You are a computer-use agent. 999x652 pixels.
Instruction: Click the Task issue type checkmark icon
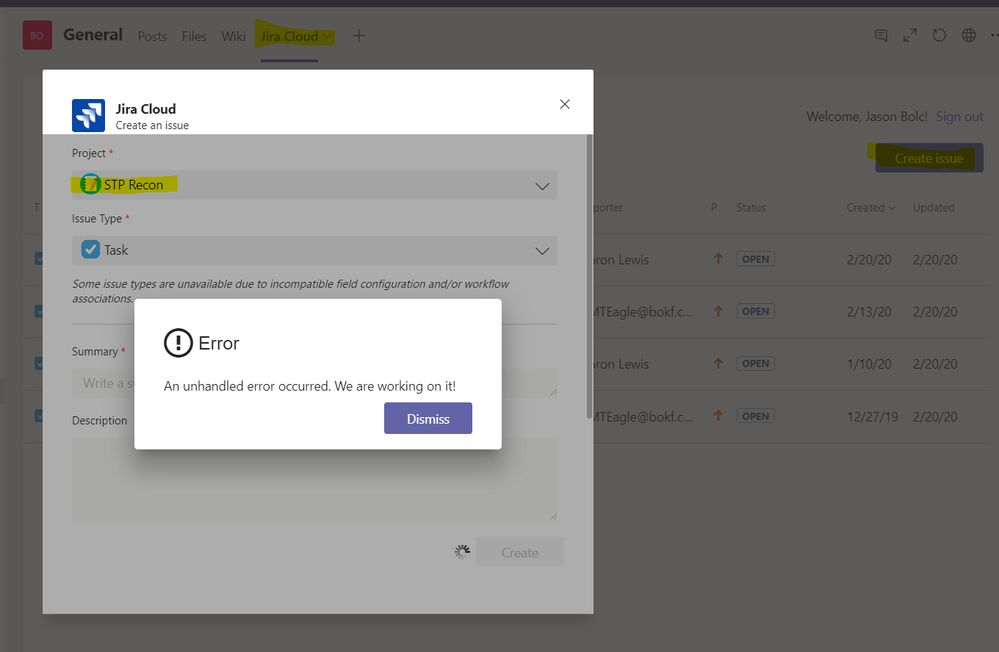pyautogui.click(x=90, y=249)
